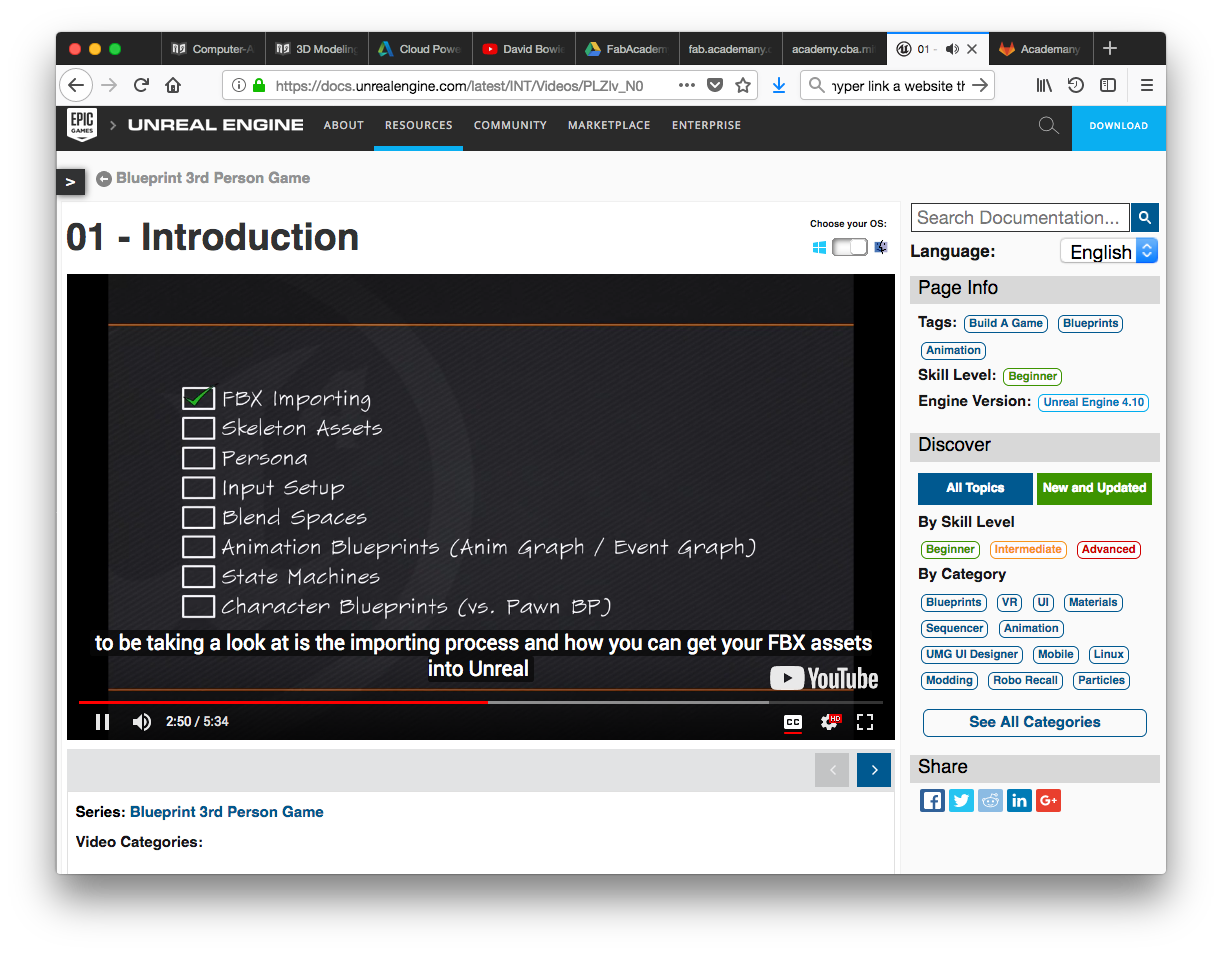Open the Library icon in Firefox toolbar
The height and width of the screenshot is (954, 1222).
point(1044,86)
